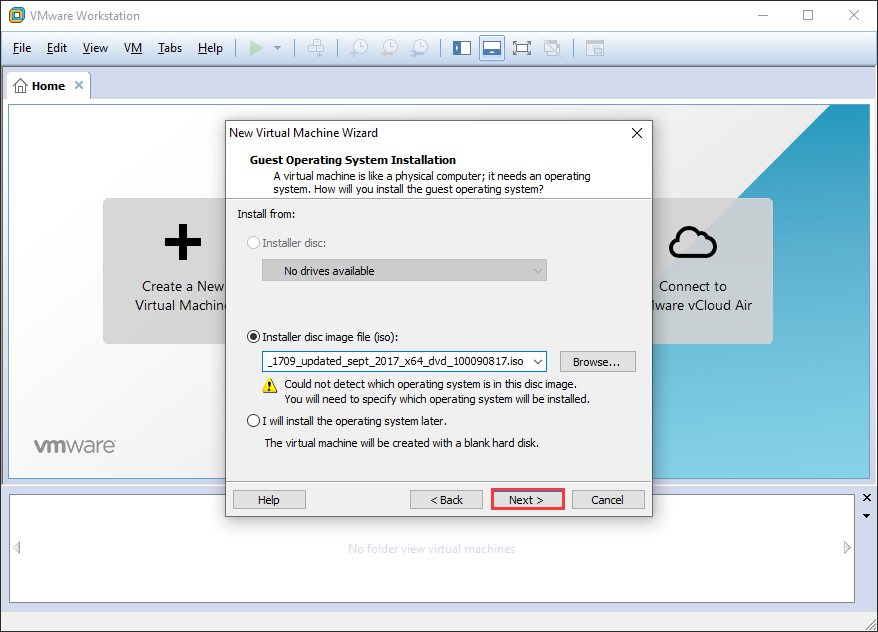Viewport: 878px width, 632px height.
Task: Close the Home tab
Action: (x=79, y=85)
